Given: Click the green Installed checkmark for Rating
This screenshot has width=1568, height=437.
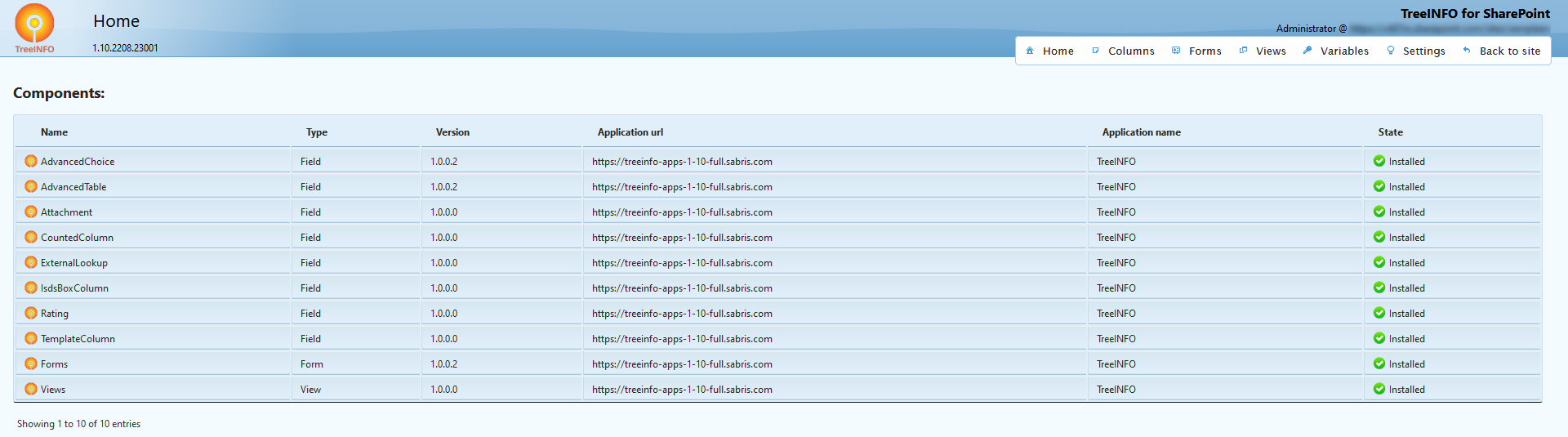Looking at the screenshot, I should pyautogui.click(x=1379, y=313).
